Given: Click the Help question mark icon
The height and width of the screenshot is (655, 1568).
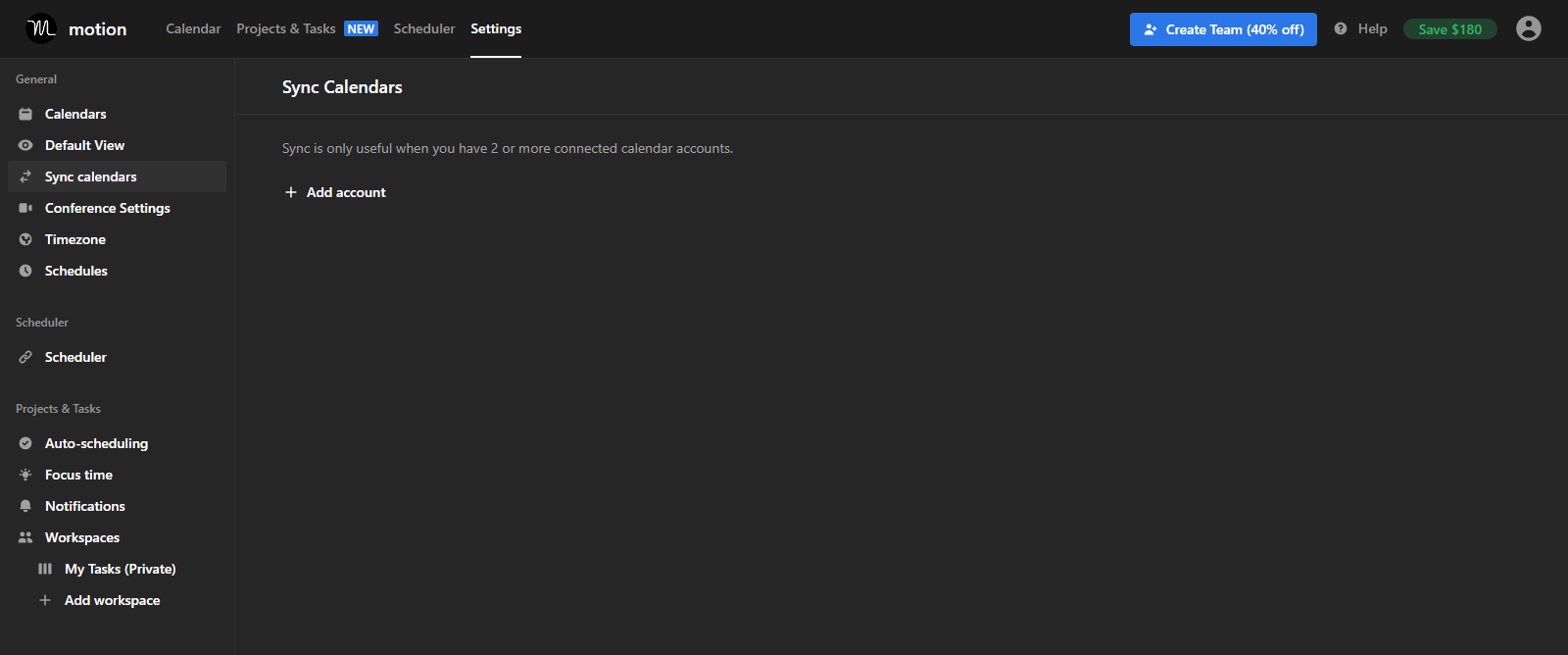Looking at the screenshot, I should (x=1341, y=28).
